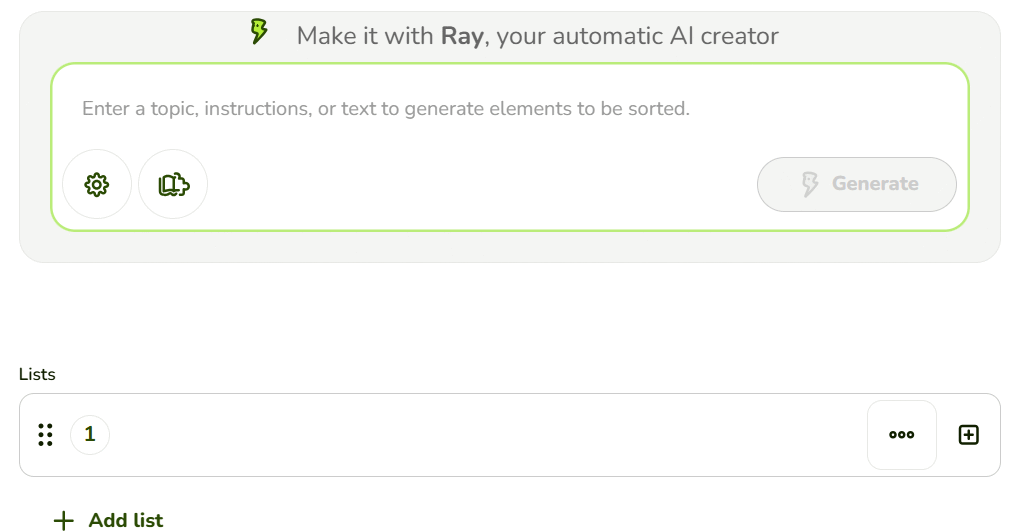
Task: Click the Generate button
Action: pyautogui.click(x=856, y=184)
